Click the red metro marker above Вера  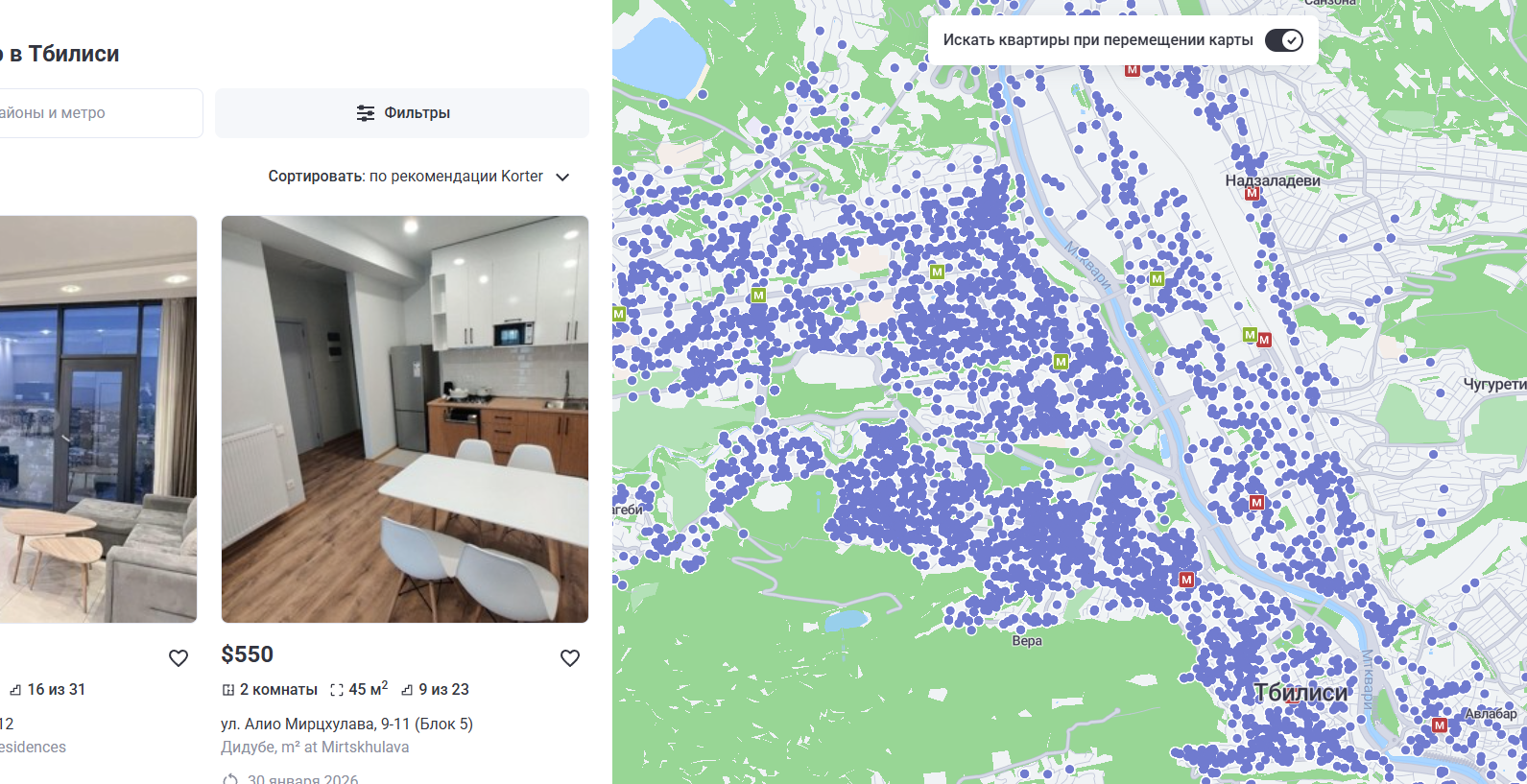click(x=1186, y=580)
